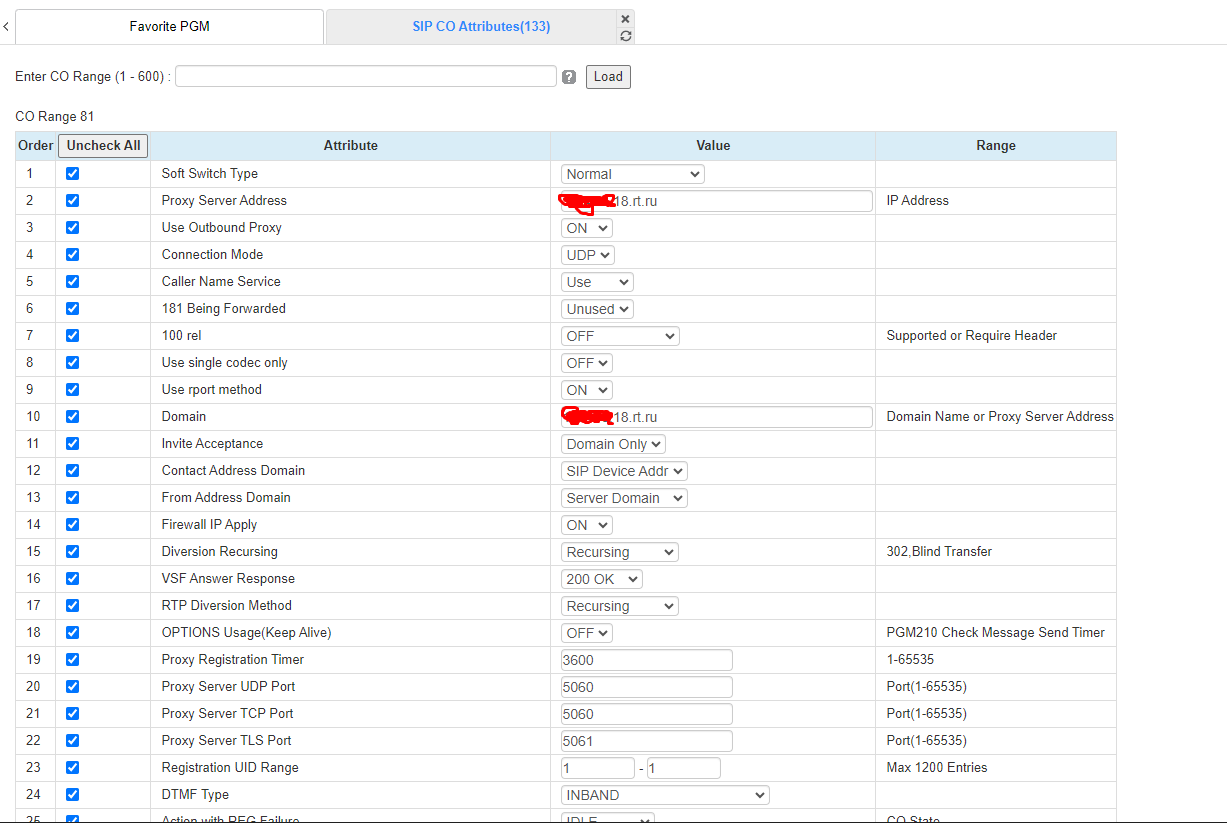
Task: Click the left arrow to scroll tabs
Action: click(x=6, y=27)
